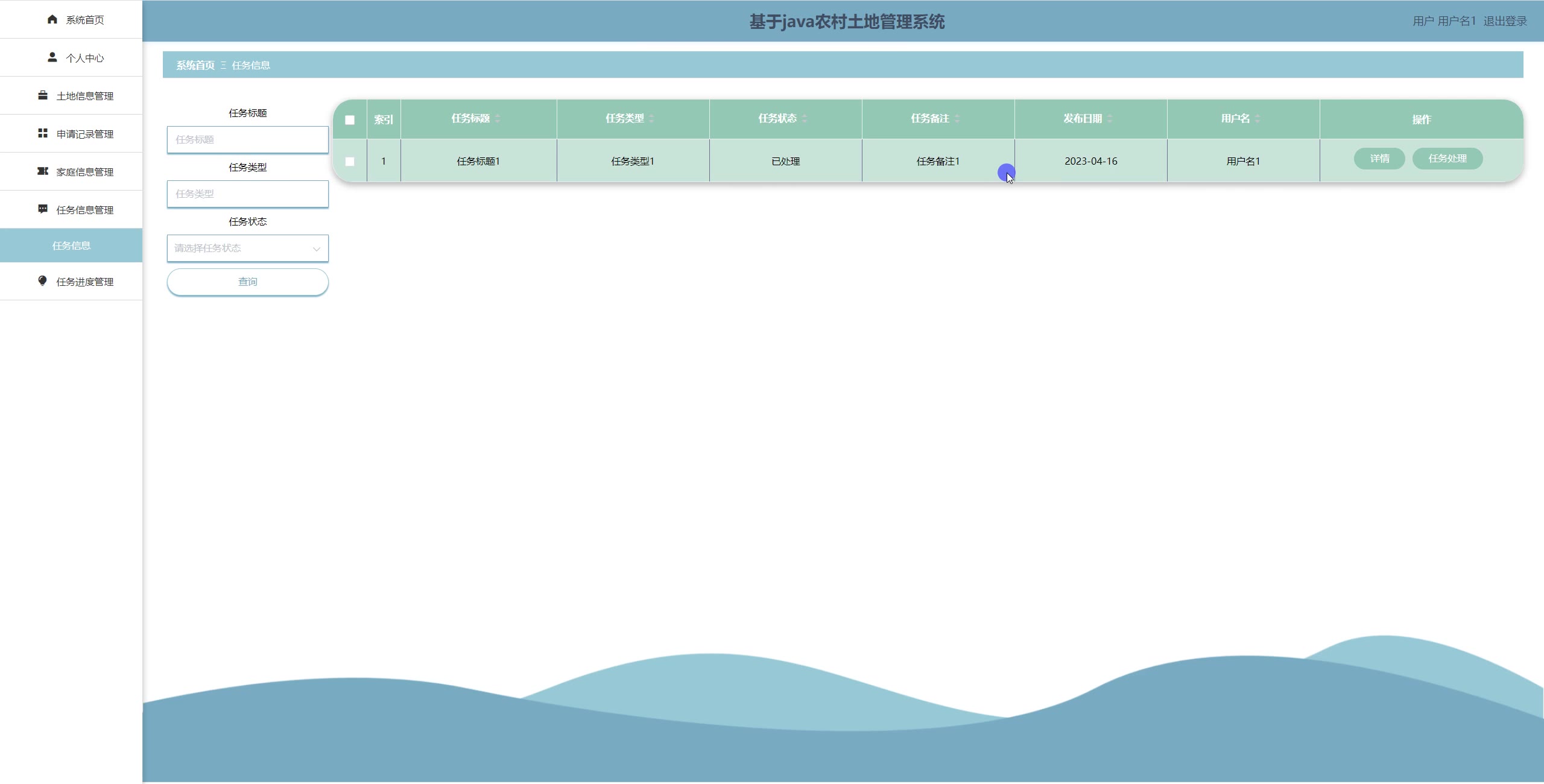Viewport: 1544px width, 784px height.
Task: Click the 退出登录 link
Action: 1505,21
